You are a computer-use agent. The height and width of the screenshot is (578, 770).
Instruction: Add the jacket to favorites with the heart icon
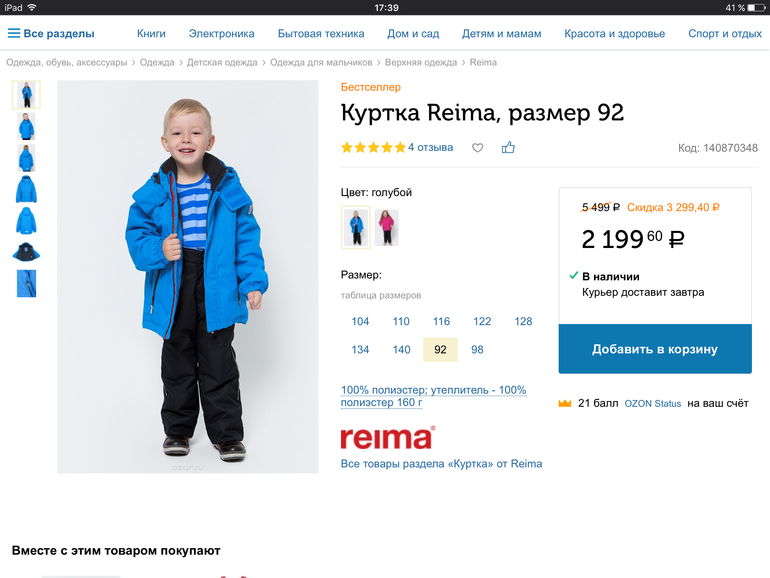pos(477,147)
